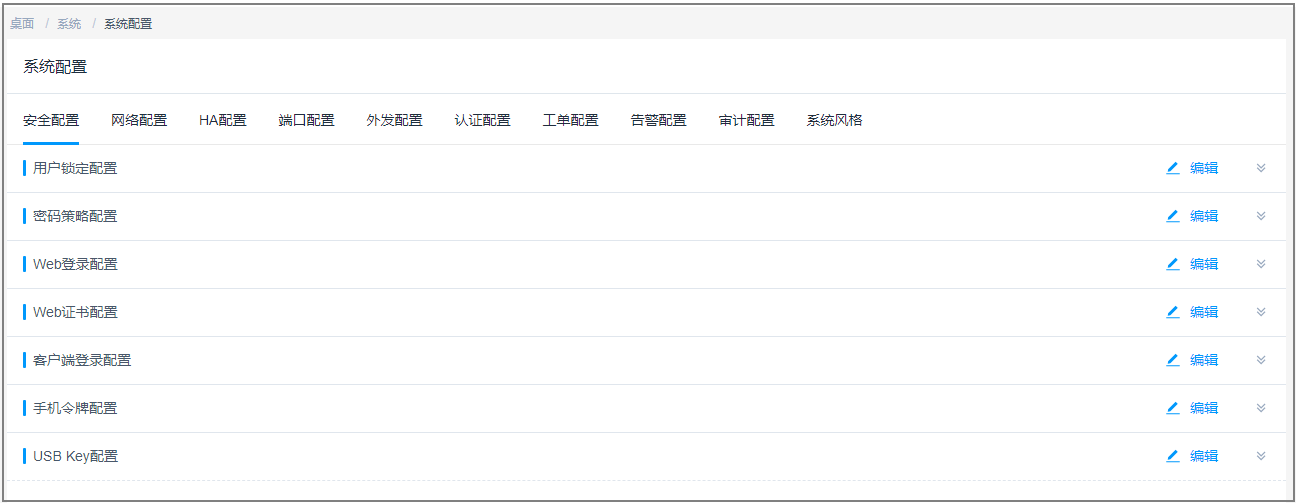Click the 密码策略配置 section title
1296x503 pixels.
[x=75, y=216]
